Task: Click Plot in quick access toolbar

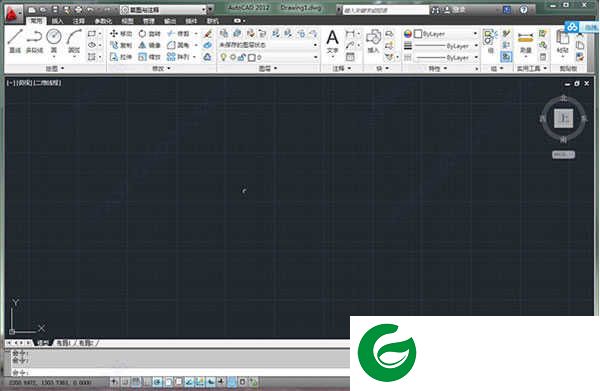Action: pos(78,10)
